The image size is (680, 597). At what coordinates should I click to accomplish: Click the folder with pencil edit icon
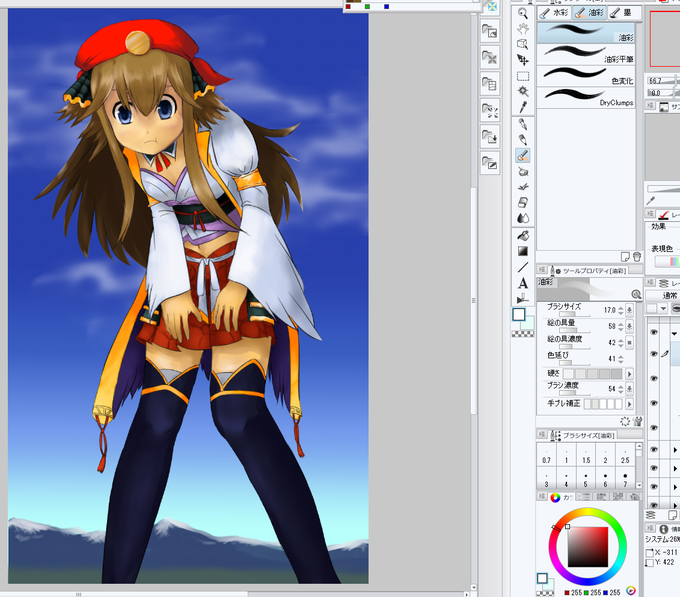click(x=490, y=163)
